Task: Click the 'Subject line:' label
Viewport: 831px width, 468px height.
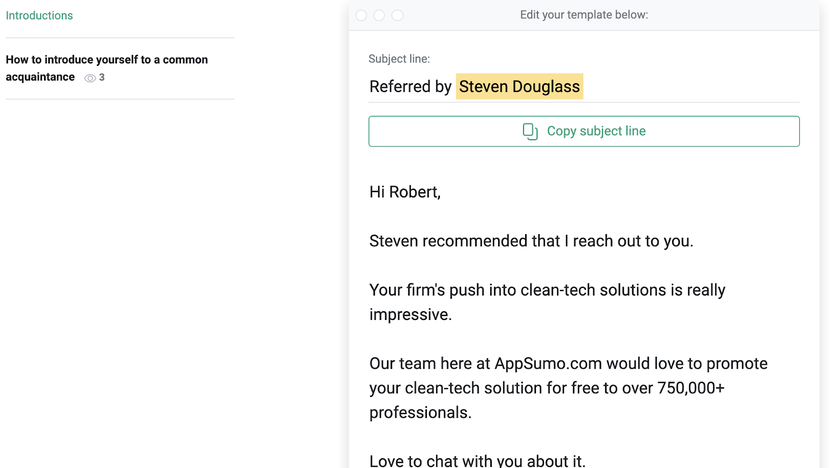Action: (399, 59)
